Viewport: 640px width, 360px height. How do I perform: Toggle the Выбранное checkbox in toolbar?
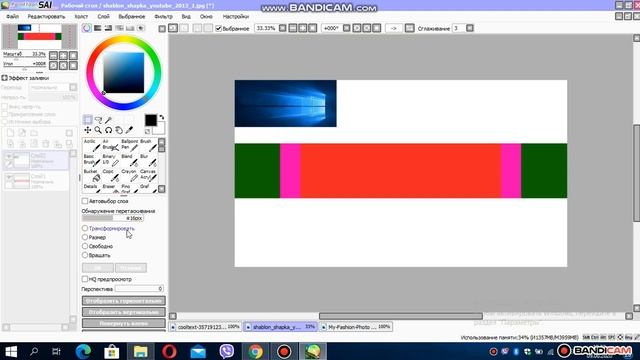pos(218,28)
